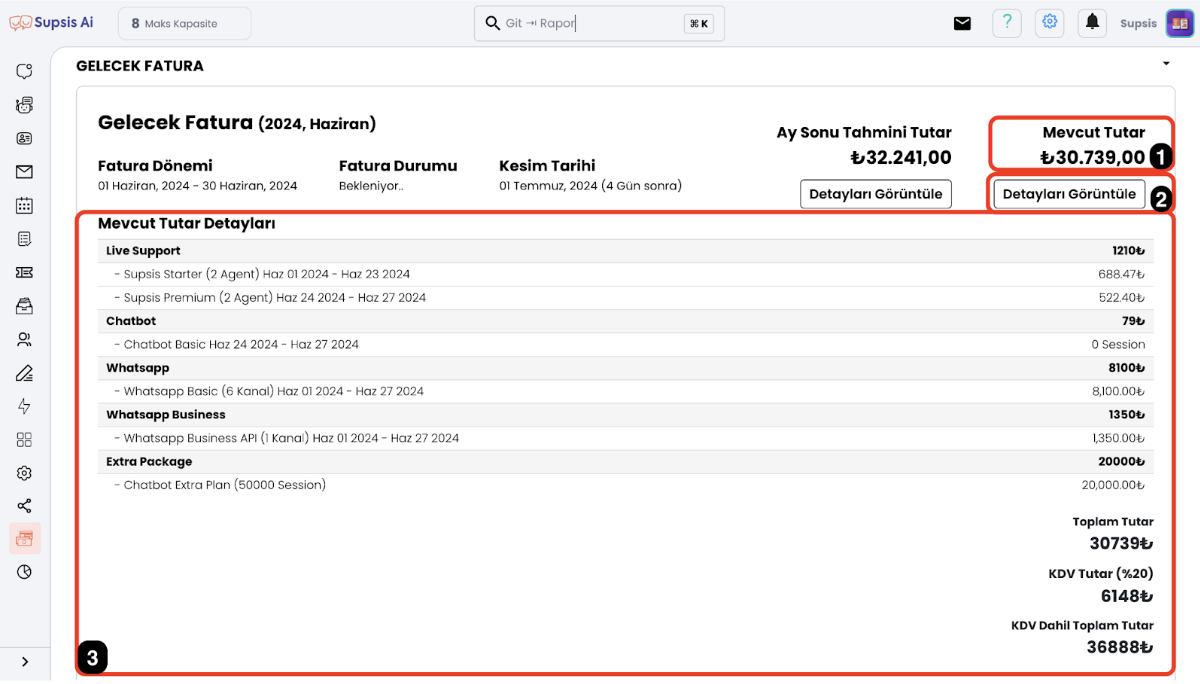The image size is (1200, 684).
Task: Click the ⌘K shortcut badge
Action: 699,23
